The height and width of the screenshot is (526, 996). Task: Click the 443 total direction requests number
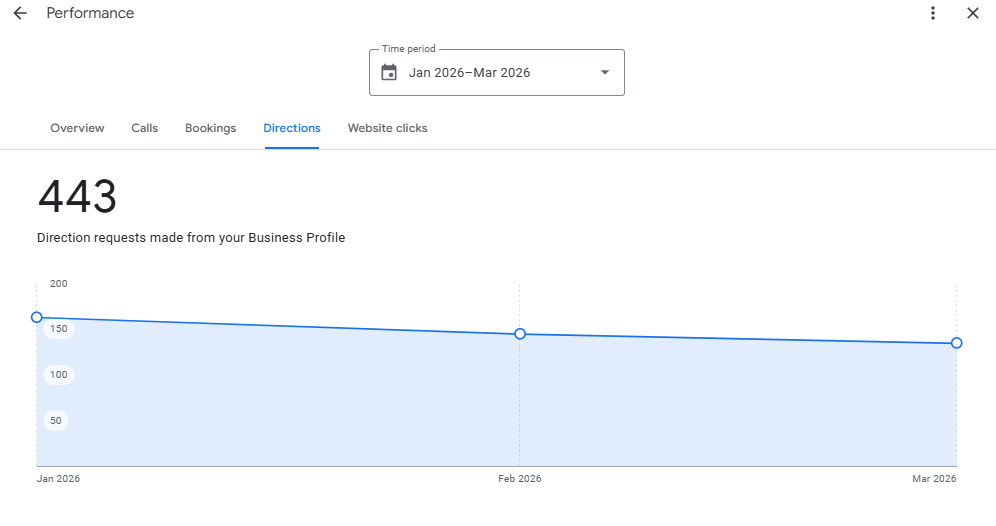(77, 196)
